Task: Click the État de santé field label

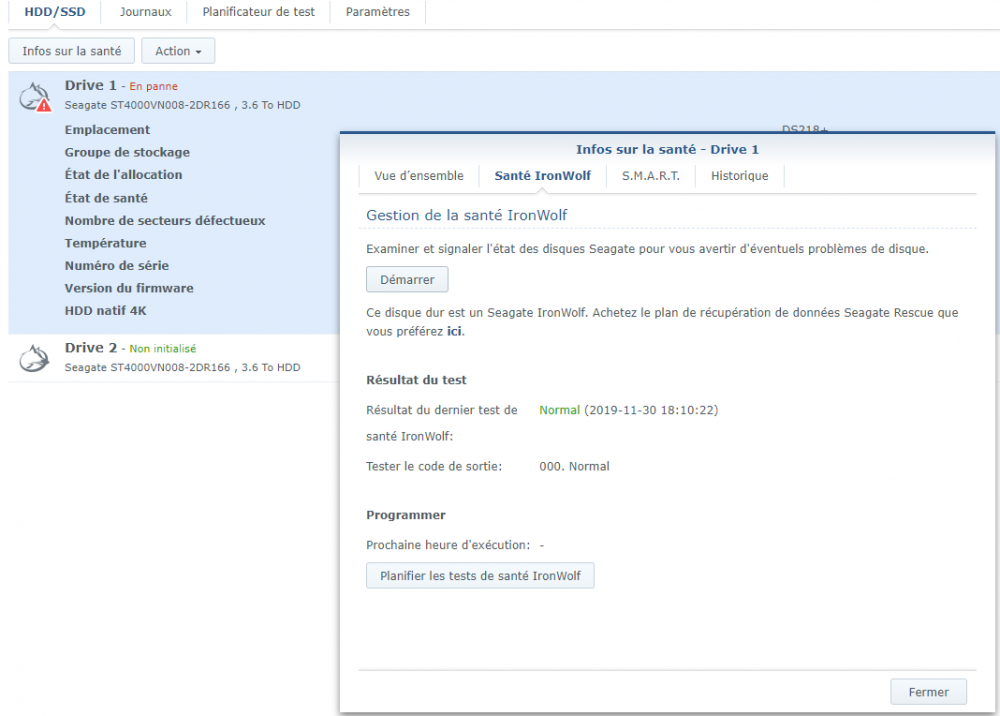Action: 106,198
